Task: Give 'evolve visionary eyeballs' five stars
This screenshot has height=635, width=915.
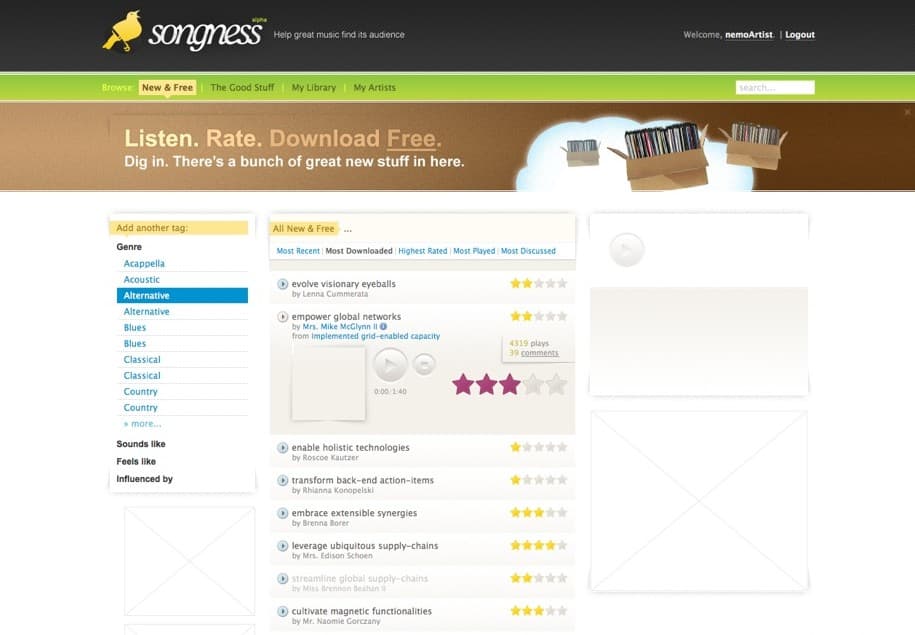Action: (562, 284)
